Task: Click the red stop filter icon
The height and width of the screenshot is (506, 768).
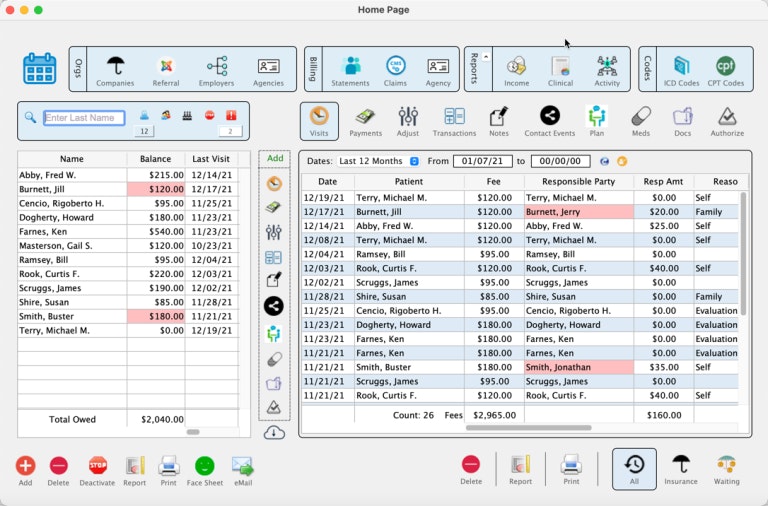Action: 210,116
